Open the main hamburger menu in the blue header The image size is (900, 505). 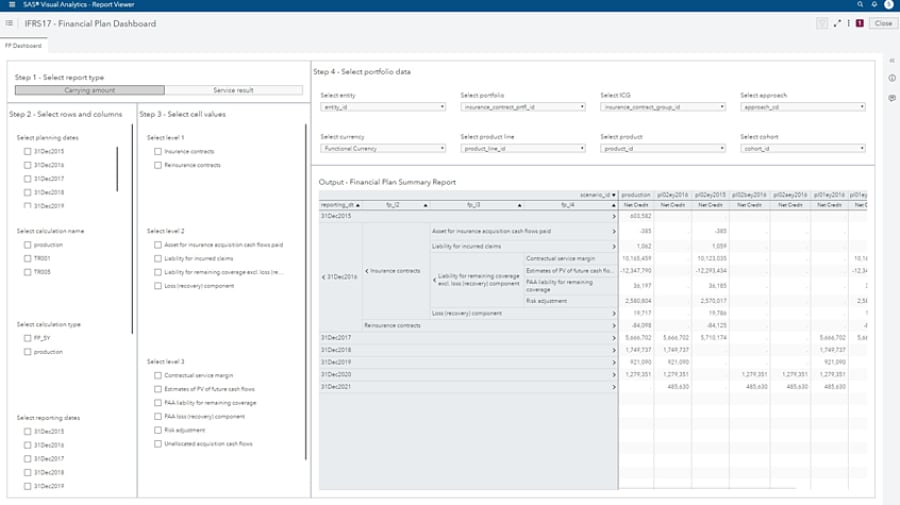coord(11,5)
